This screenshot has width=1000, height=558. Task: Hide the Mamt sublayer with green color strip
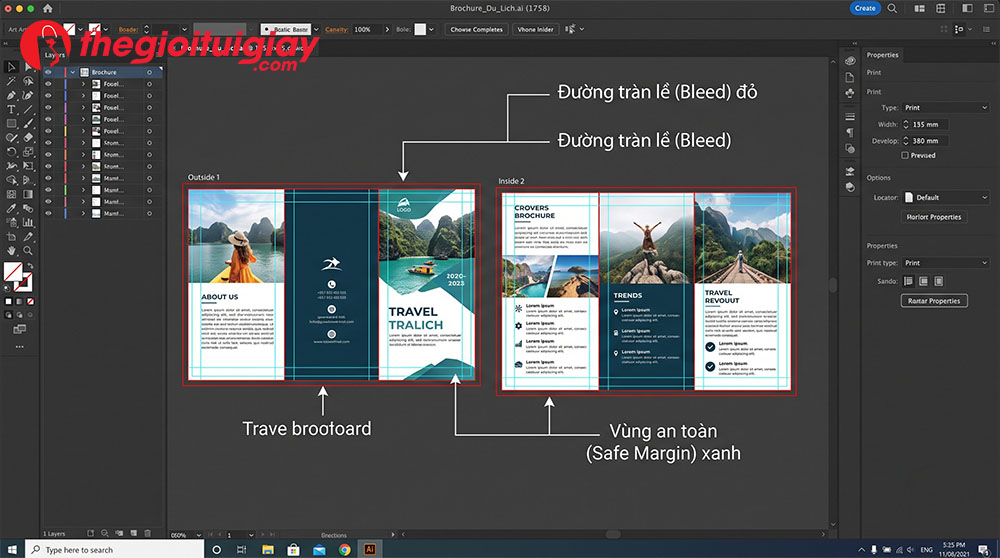tap(48, 190)
